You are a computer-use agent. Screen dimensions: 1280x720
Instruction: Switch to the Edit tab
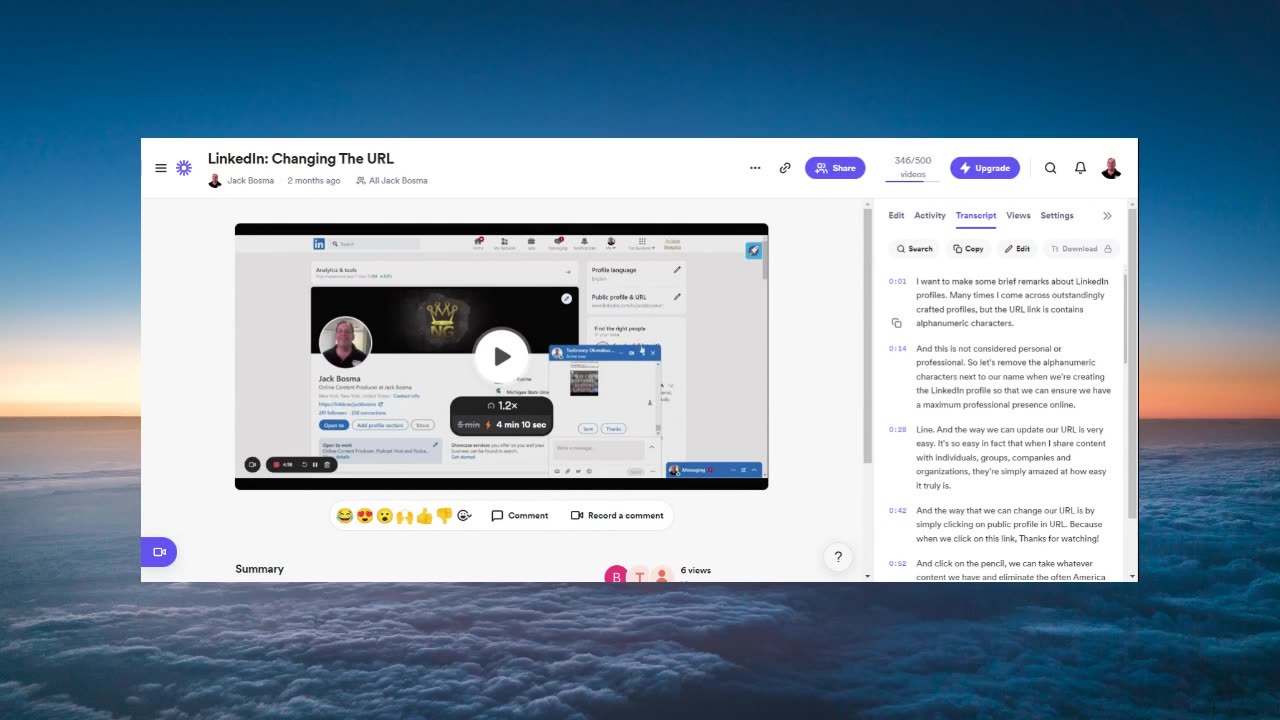tap(896, 215)
